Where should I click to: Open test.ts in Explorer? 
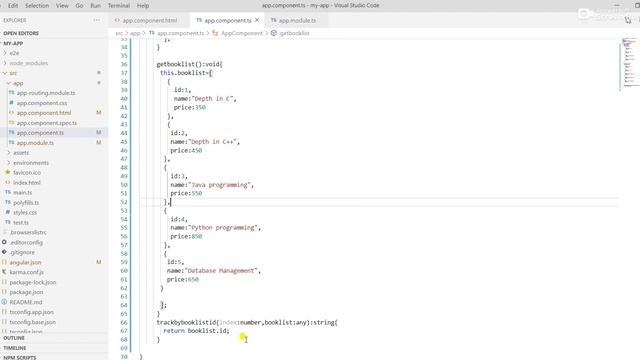21,222
